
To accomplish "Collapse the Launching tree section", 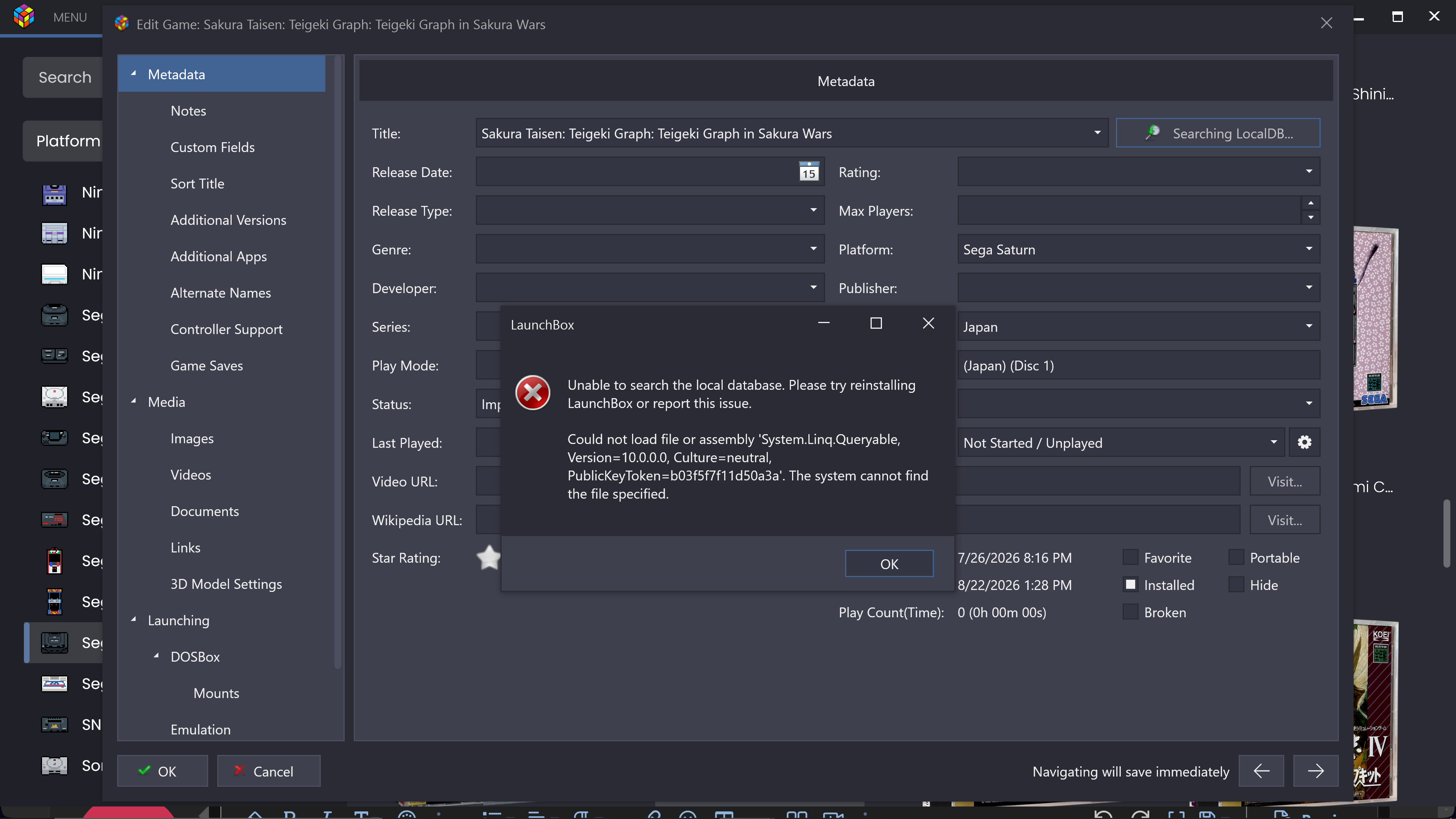I will coord(133,620).
